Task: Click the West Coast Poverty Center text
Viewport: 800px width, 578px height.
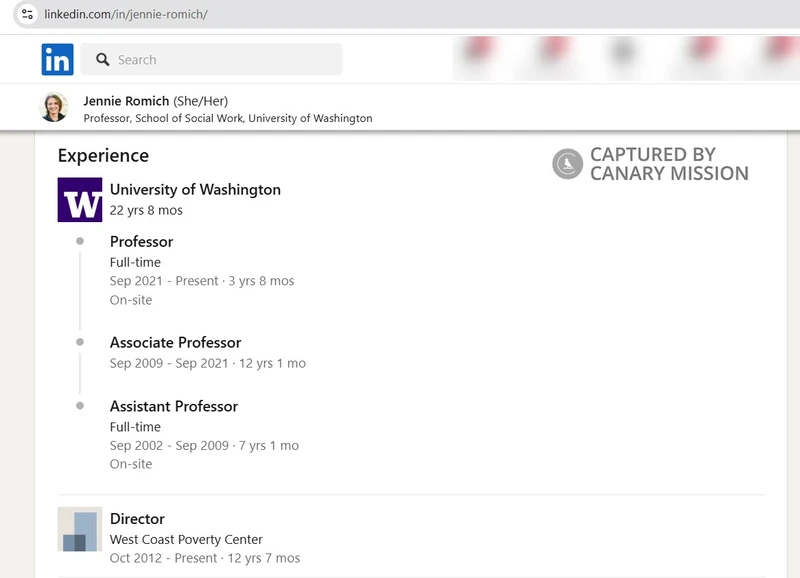Action: pos(186,539)
